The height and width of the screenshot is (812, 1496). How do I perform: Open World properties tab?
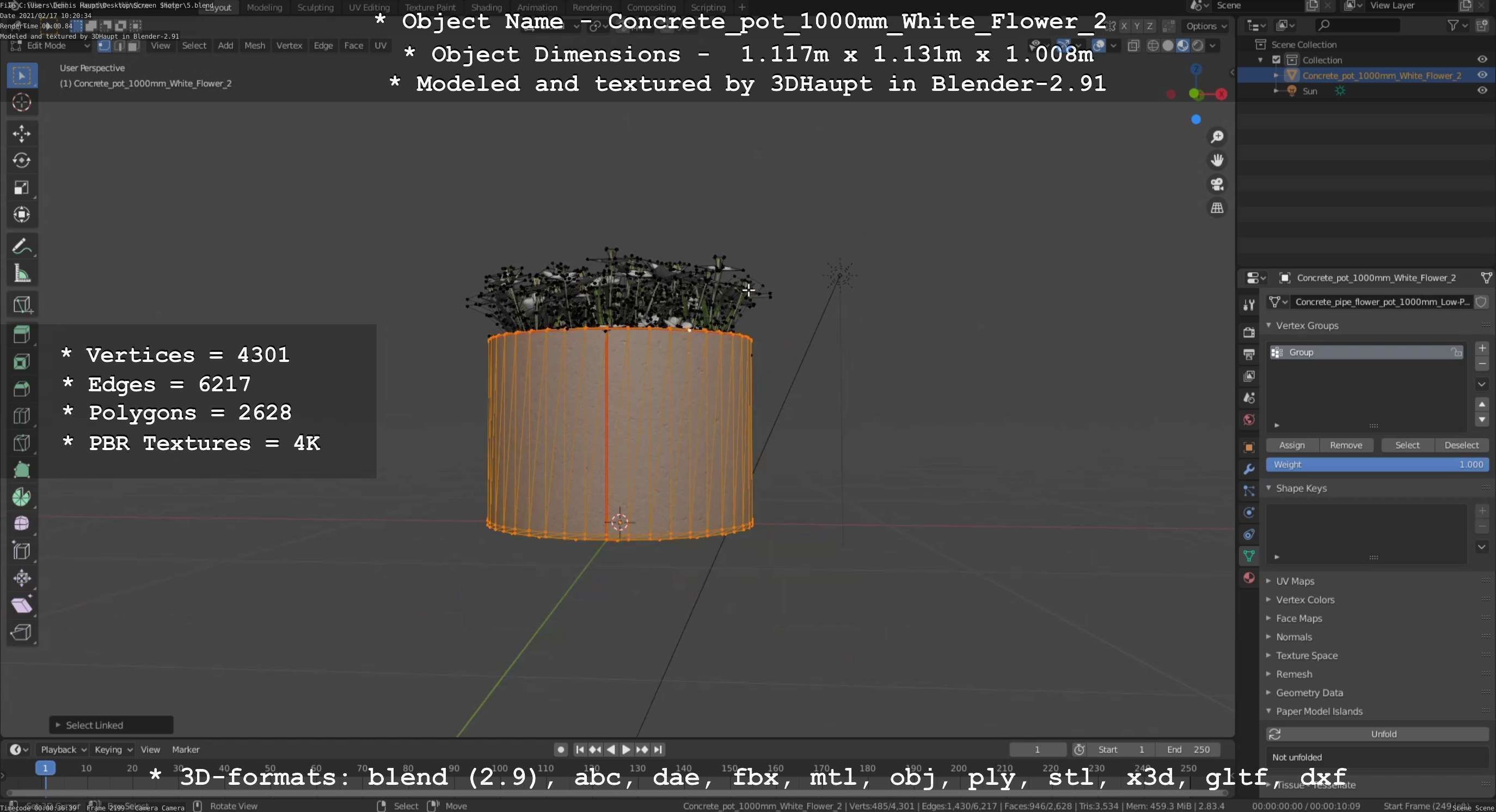click(1249, 420)
